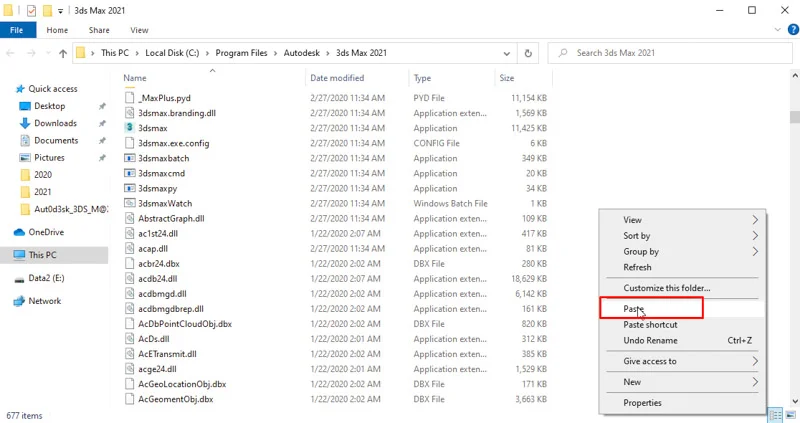
Task: Open the recent locations dropdown arrow
Action: pyautogui.click(x=48, y=53)
